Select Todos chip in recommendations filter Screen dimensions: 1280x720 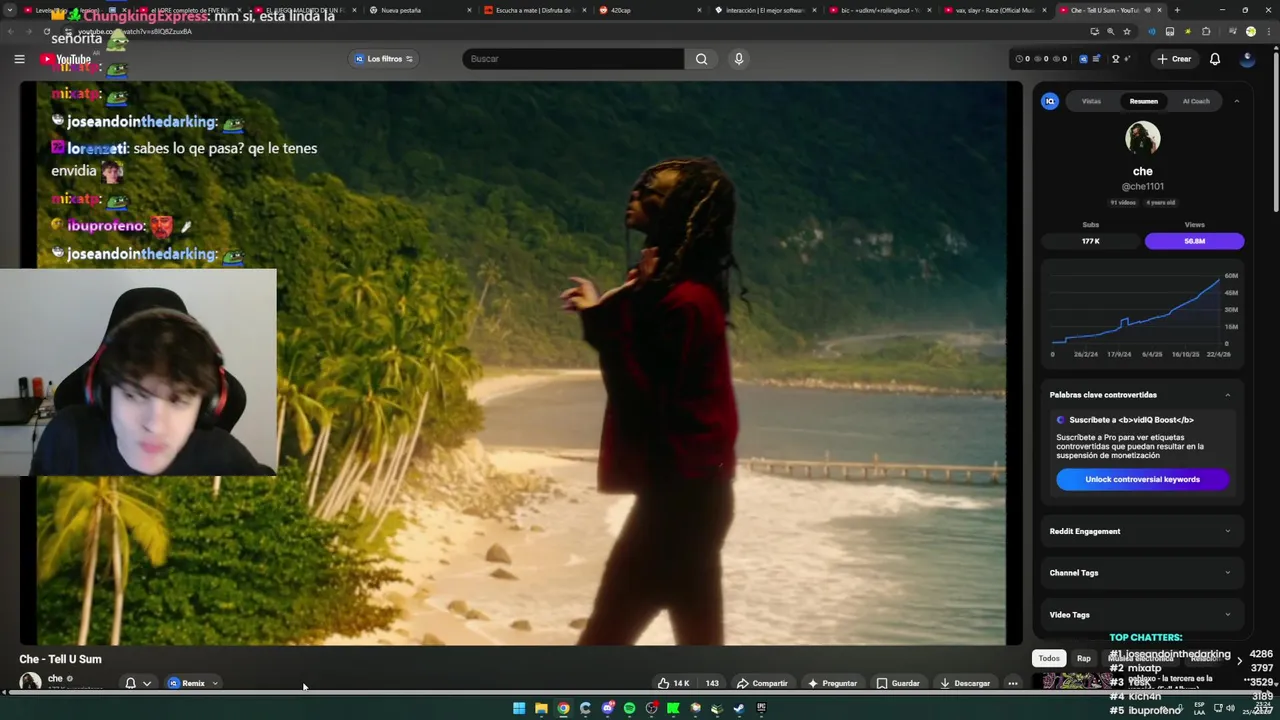pos(1049,658)
